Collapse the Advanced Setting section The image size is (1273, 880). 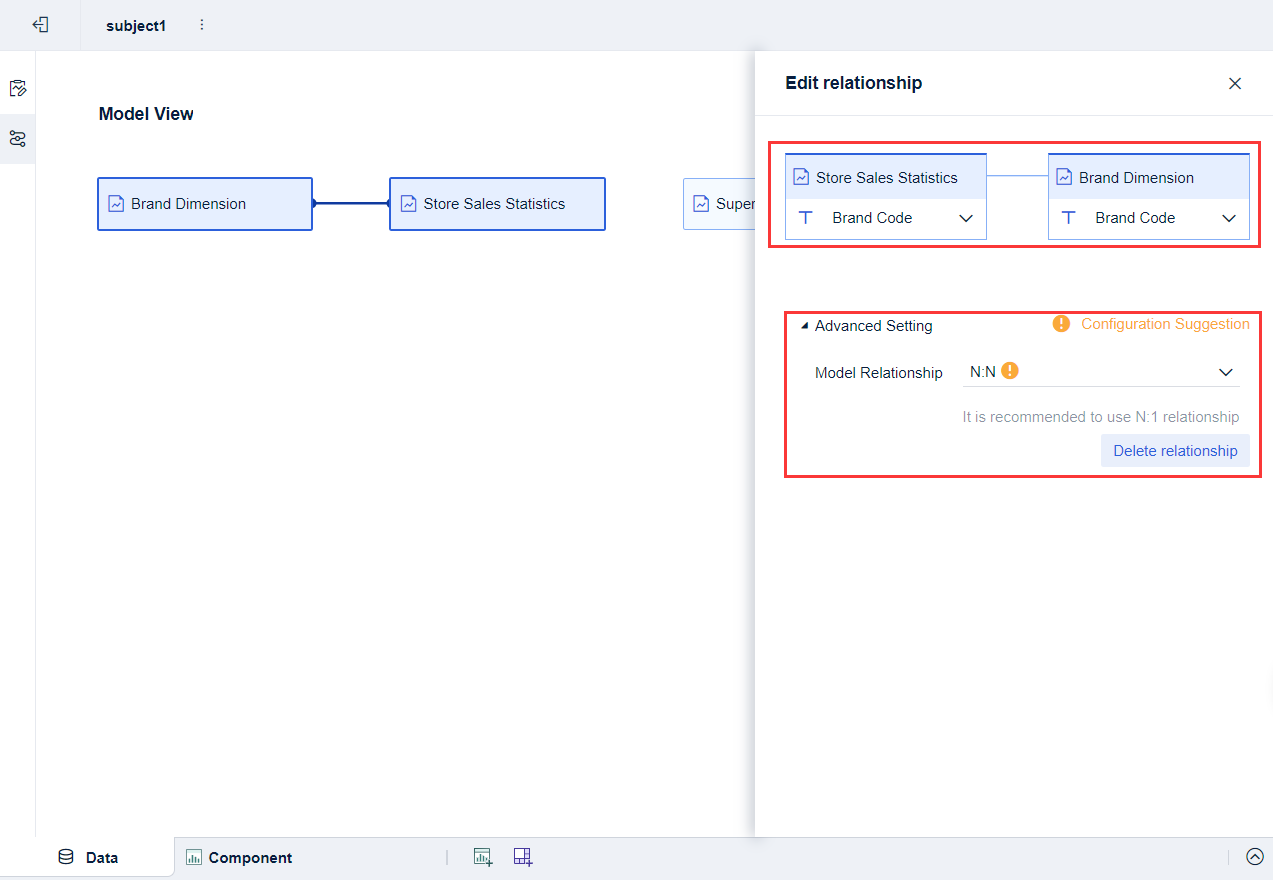[803, 325]
